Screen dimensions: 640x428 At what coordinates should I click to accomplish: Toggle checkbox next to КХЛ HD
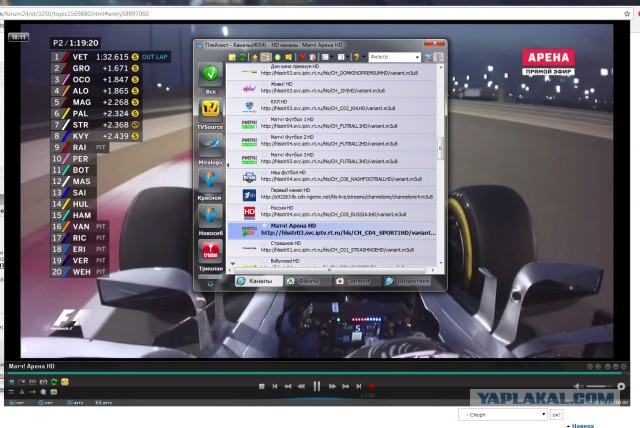pyautogui.click(x=265, y=102)
